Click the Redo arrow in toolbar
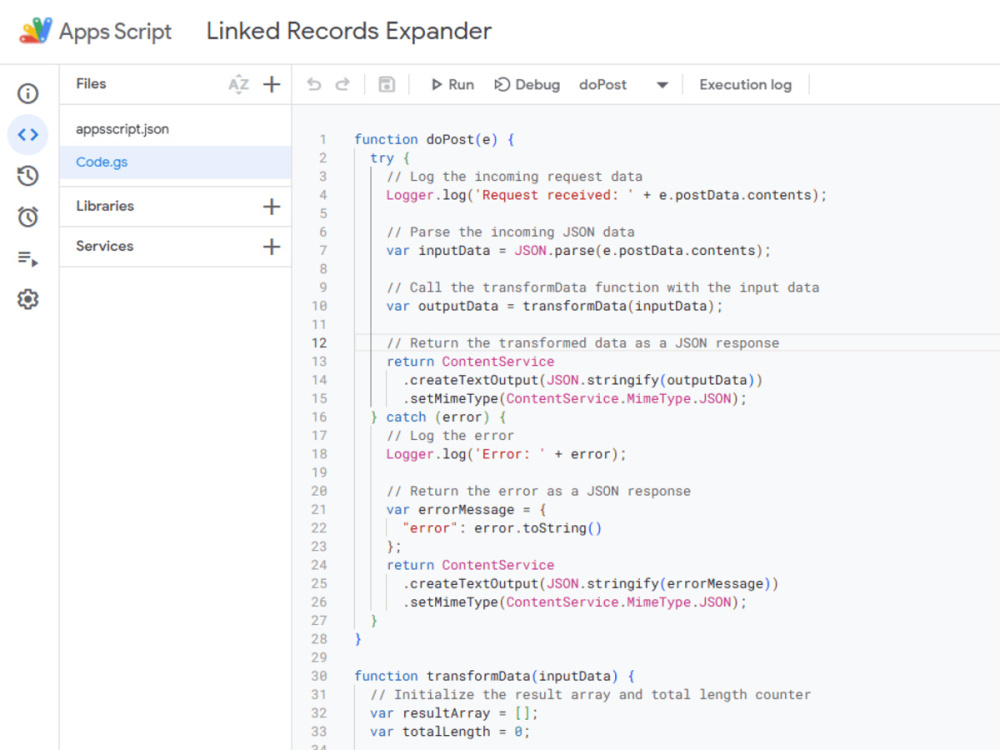This screenshot has width=1000, height=750. 343,84
